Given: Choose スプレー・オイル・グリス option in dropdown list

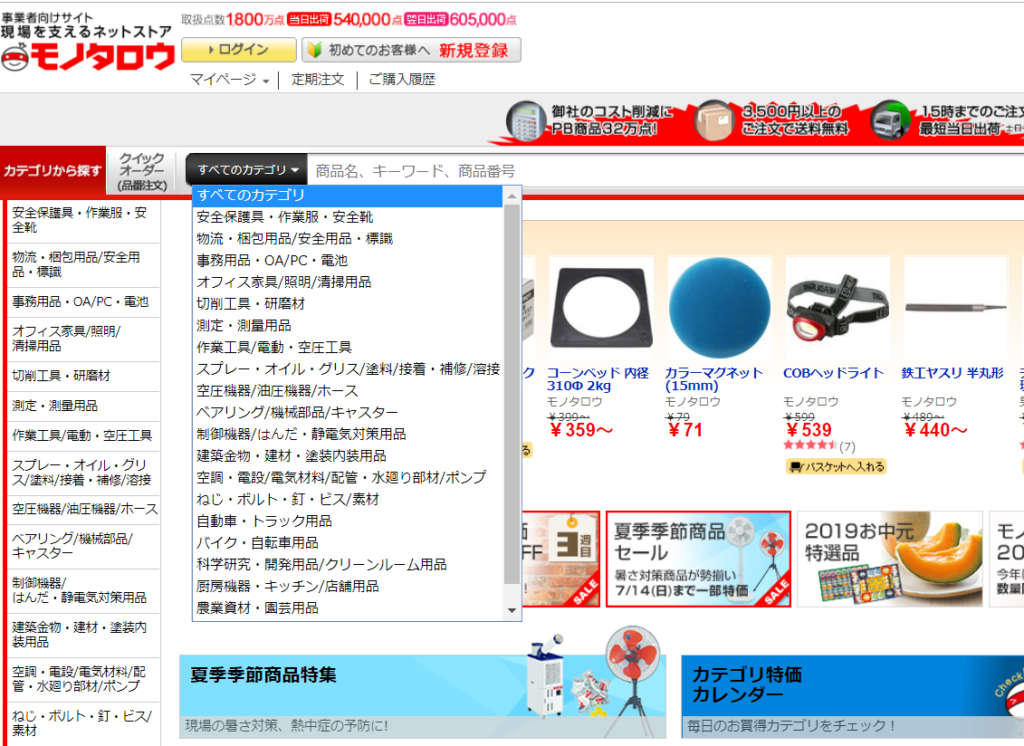Looking at the screenshot, I should (348, 369).
